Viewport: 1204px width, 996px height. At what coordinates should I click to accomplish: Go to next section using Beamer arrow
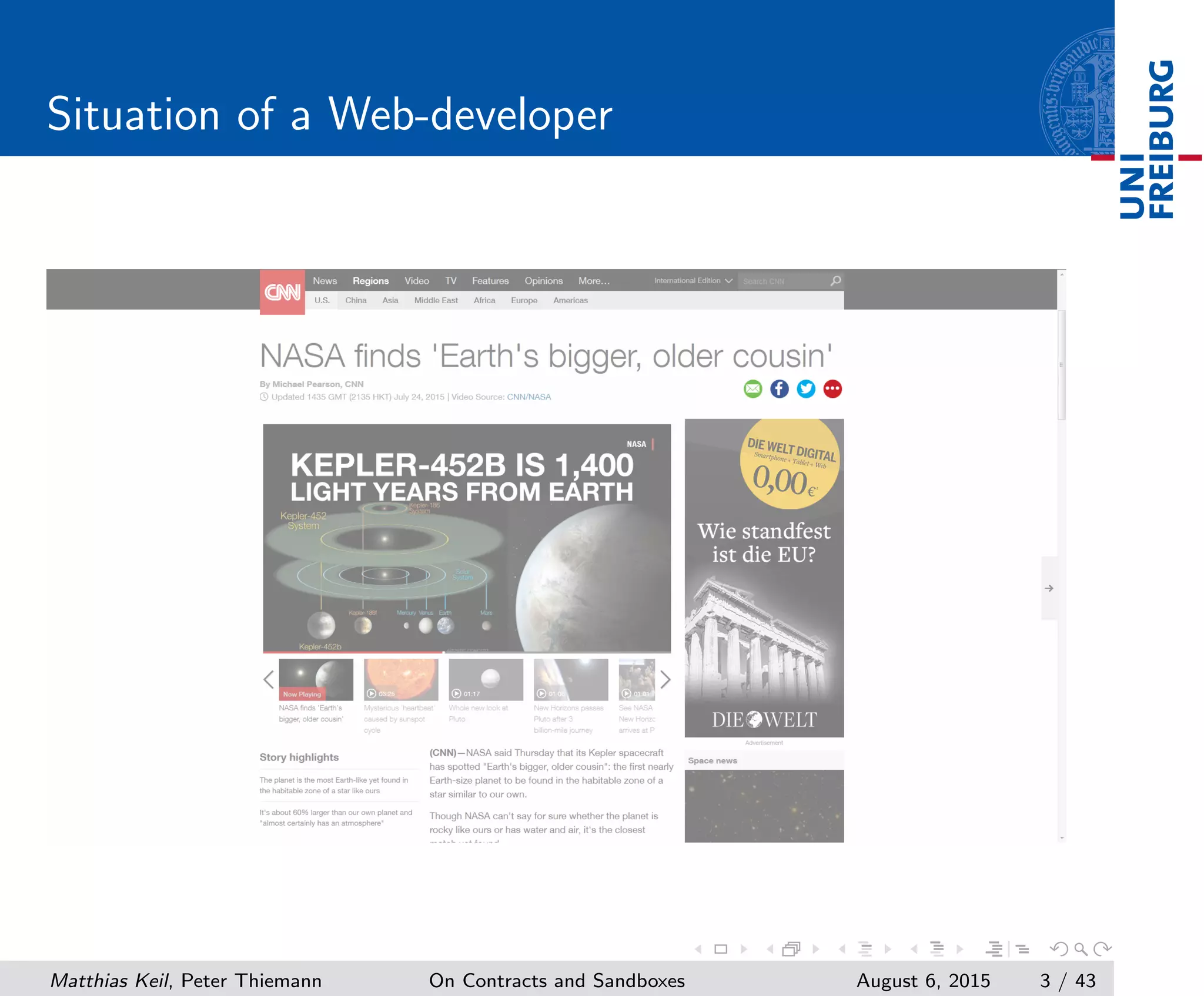pos(959,949)
